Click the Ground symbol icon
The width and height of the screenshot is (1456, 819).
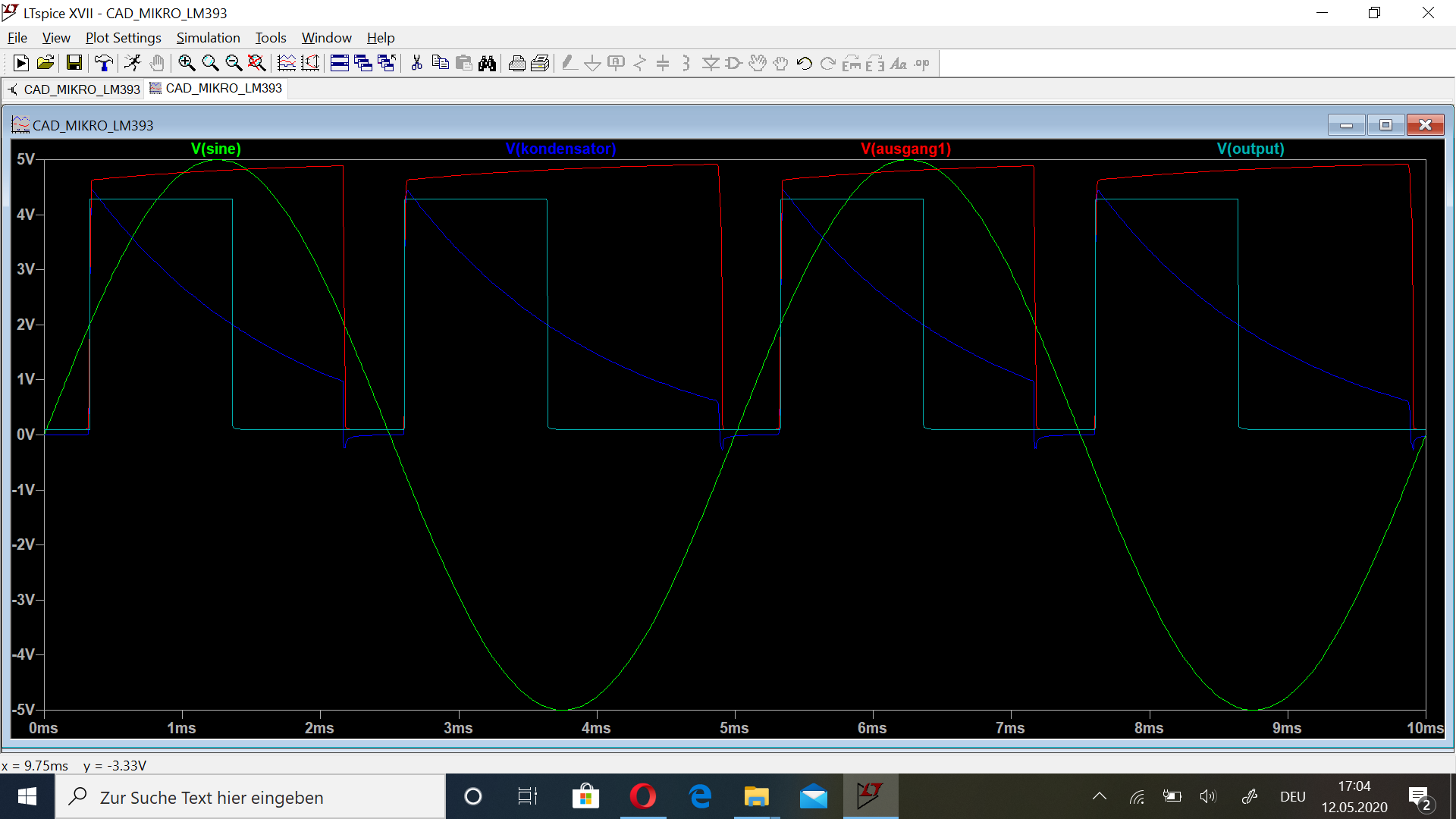593,64
